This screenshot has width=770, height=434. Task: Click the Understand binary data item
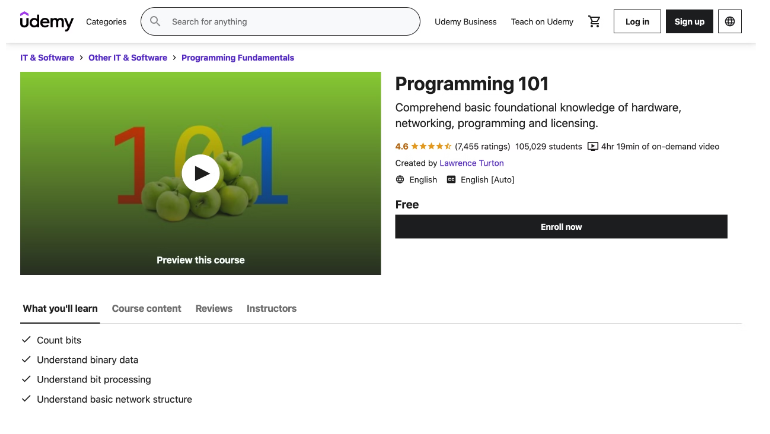[x=87, y=360]
